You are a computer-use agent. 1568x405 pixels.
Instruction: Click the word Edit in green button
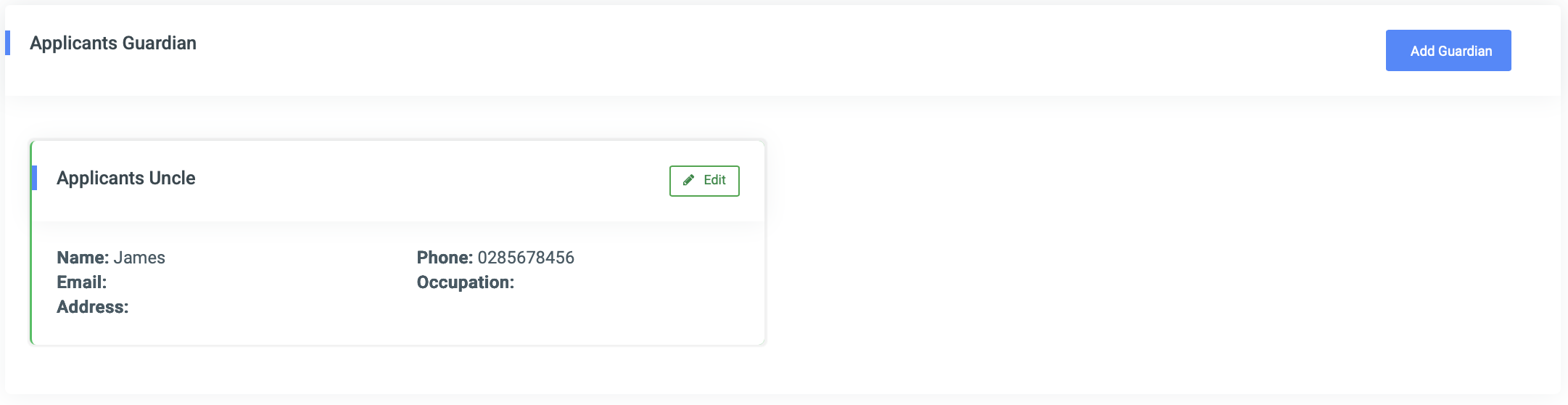(x=714, y=180)
